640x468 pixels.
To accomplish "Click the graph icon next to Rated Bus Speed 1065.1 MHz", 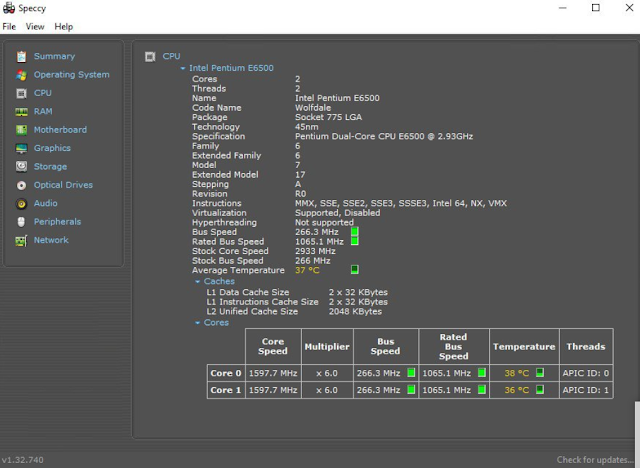I will coord(355,241).
